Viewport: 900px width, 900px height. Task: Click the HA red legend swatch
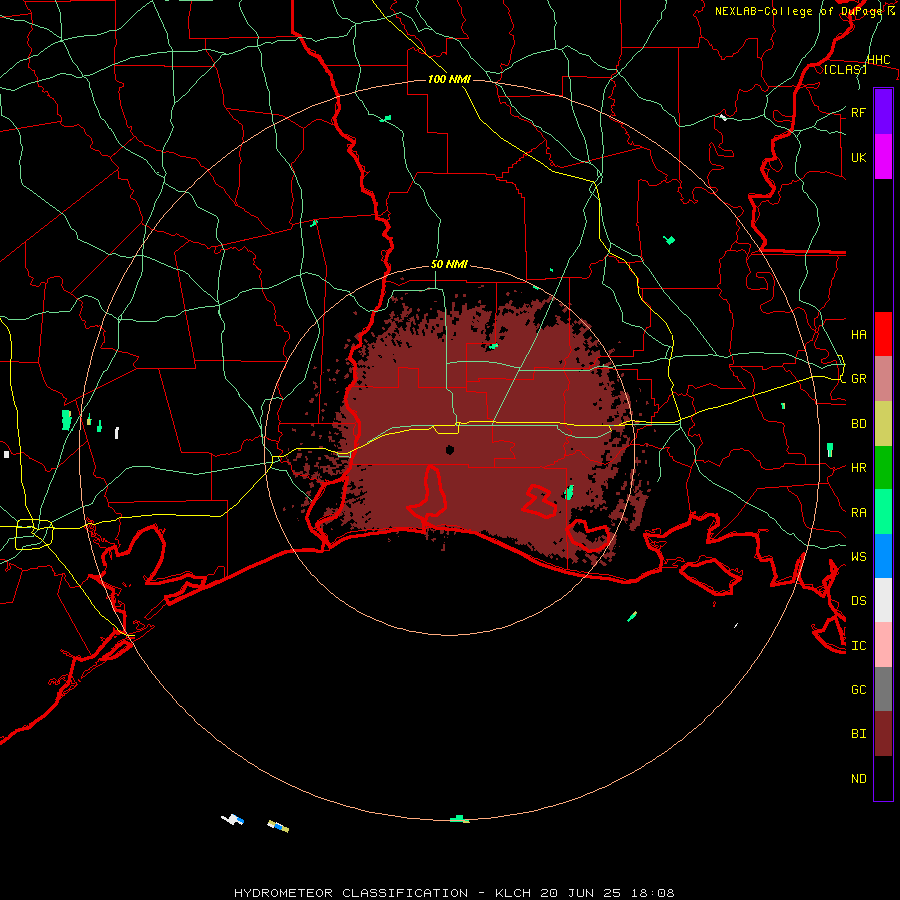click(883, 334)
